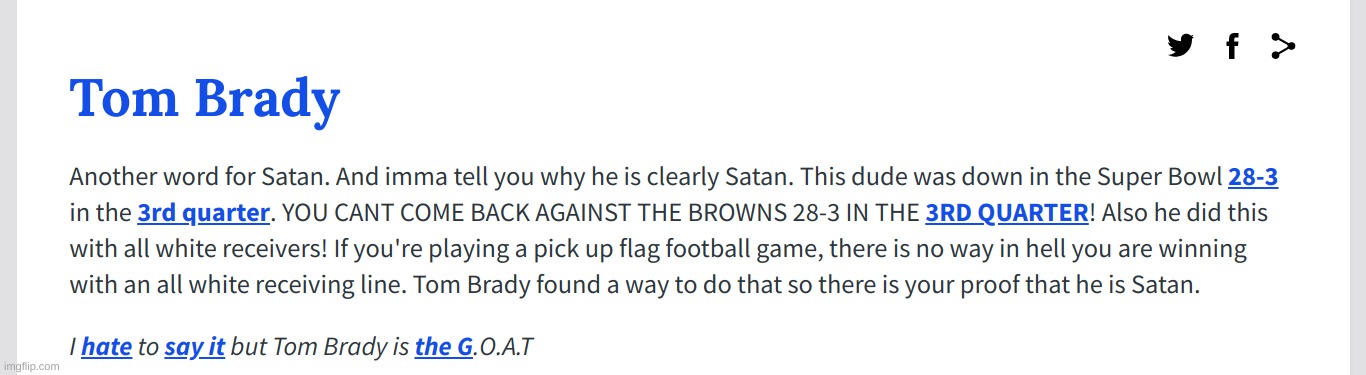Click the imgflip.com watermark
Viewport: 1366px width, 375px height.
pos(31,367)
